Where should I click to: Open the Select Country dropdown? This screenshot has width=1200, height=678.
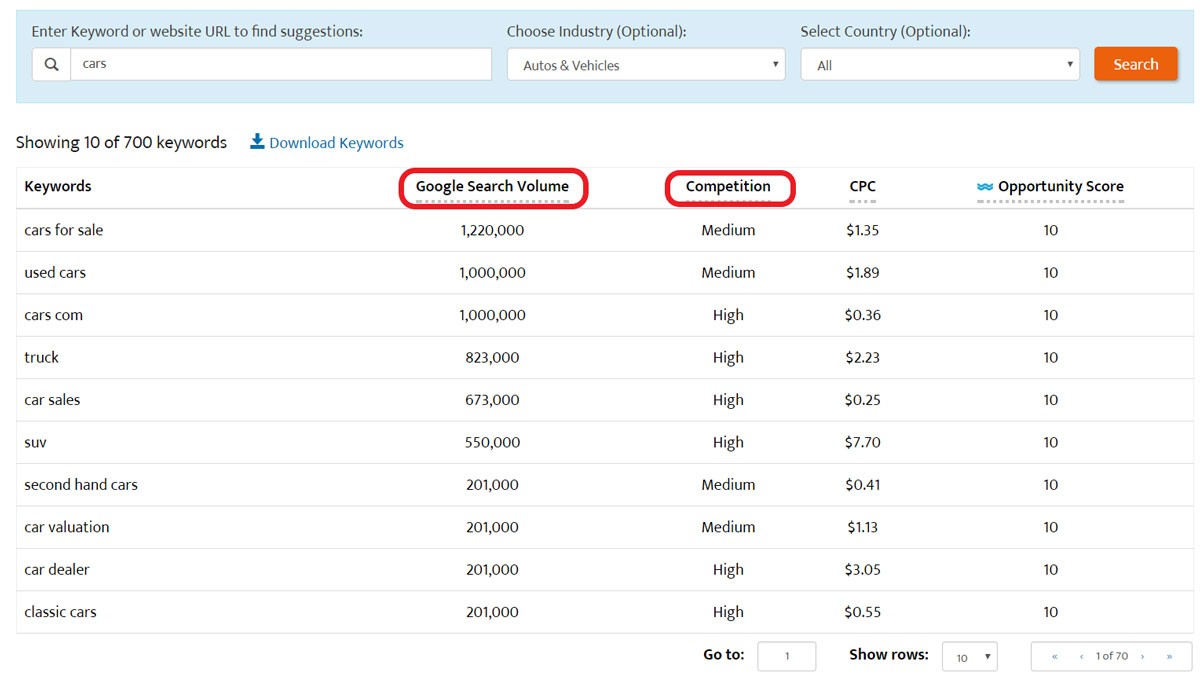[x=940, y=65]
